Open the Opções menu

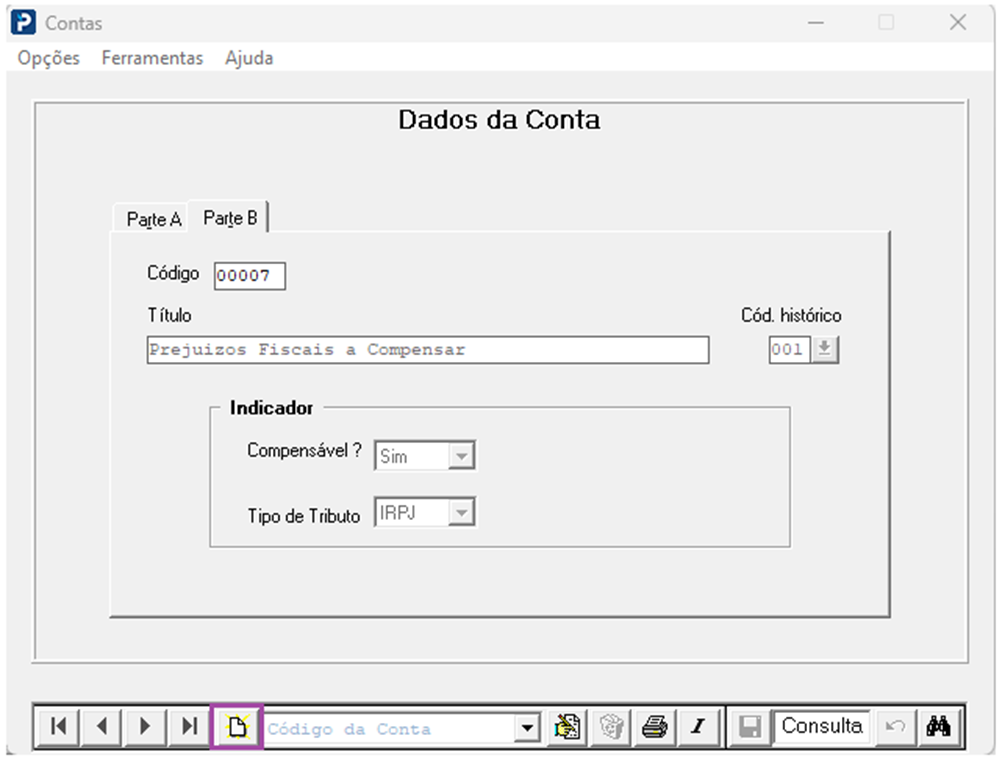tap(49, 58)
